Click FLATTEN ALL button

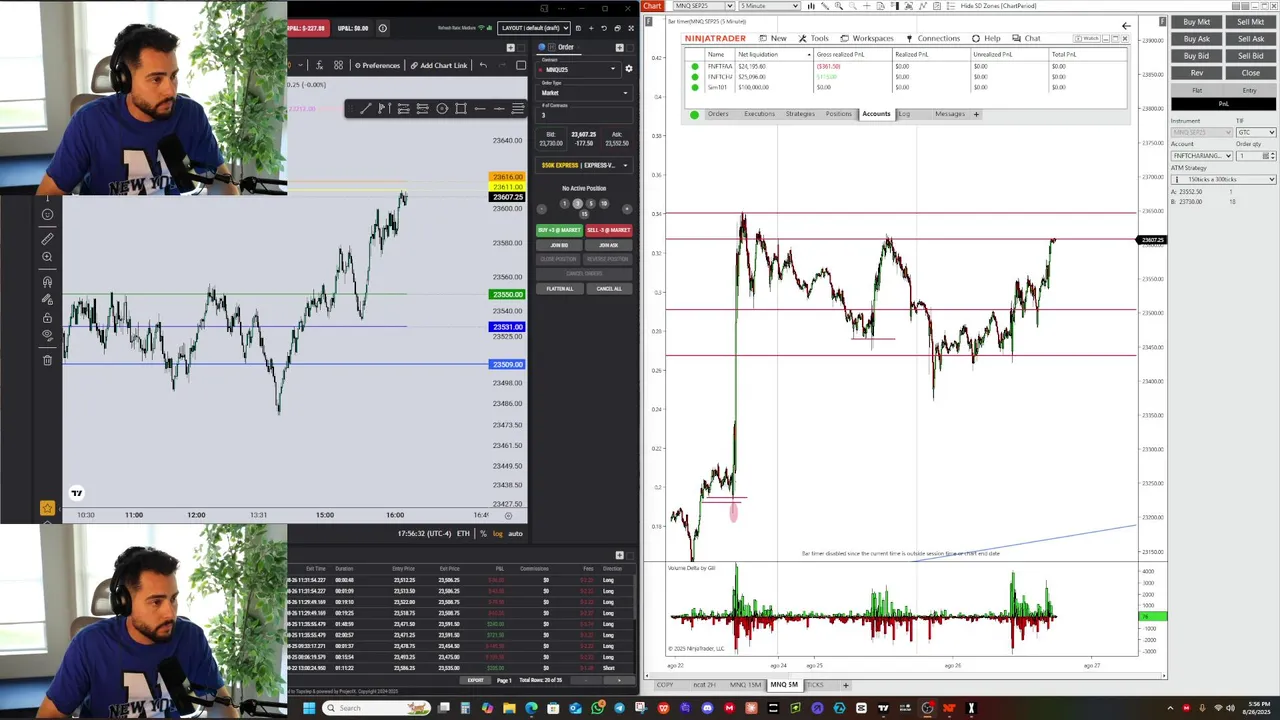(x=559, y=288)
